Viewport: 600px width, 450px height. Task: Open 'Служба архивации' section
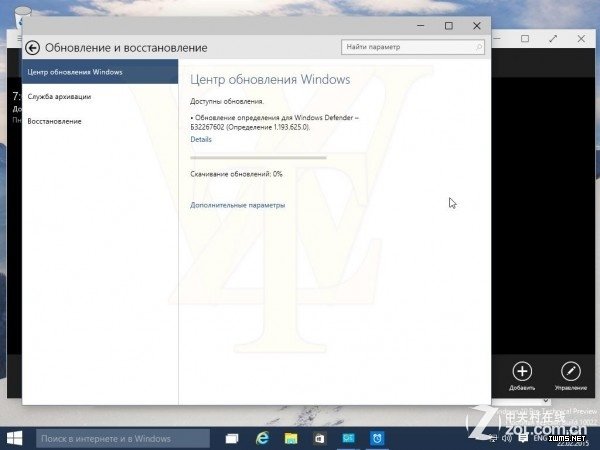point(59,96)
